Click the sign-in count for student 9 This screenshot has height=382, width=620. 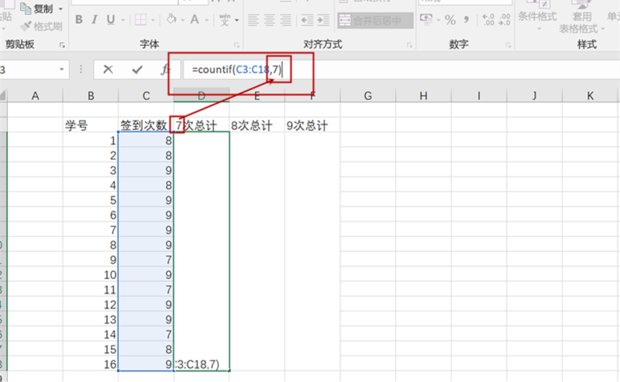[146, 260]
